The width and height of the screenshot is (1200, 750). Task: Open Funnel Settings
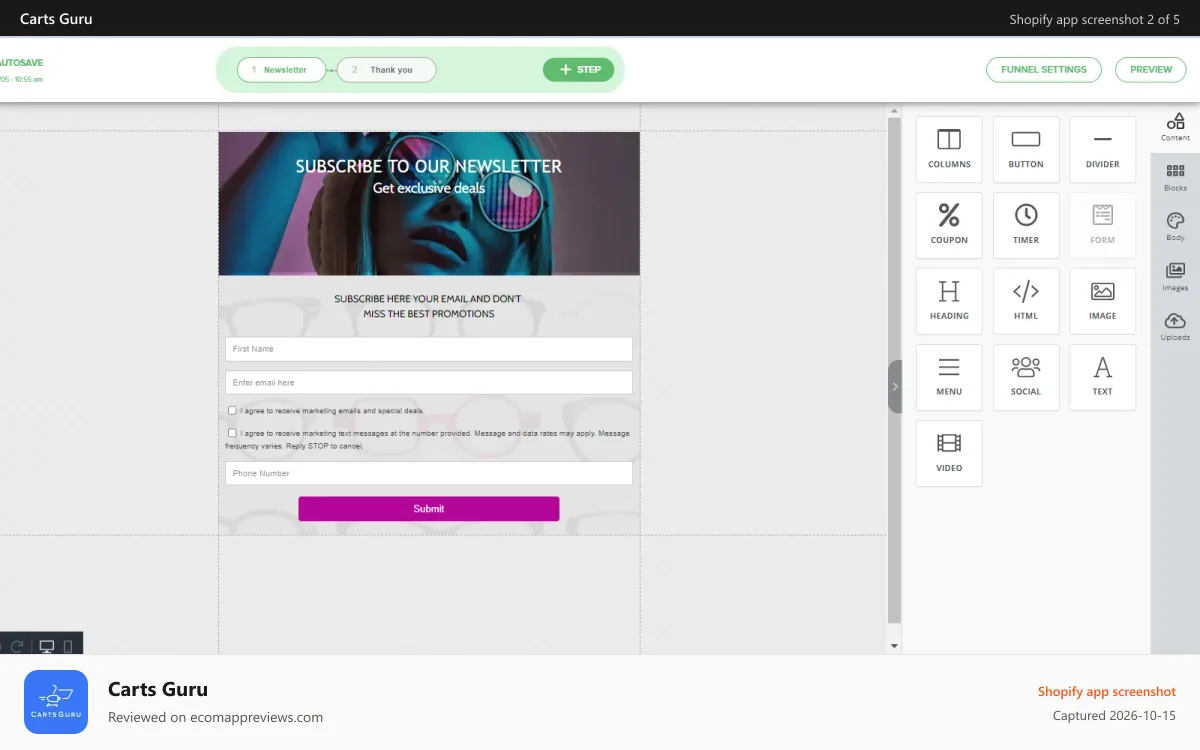[1043, 70]
